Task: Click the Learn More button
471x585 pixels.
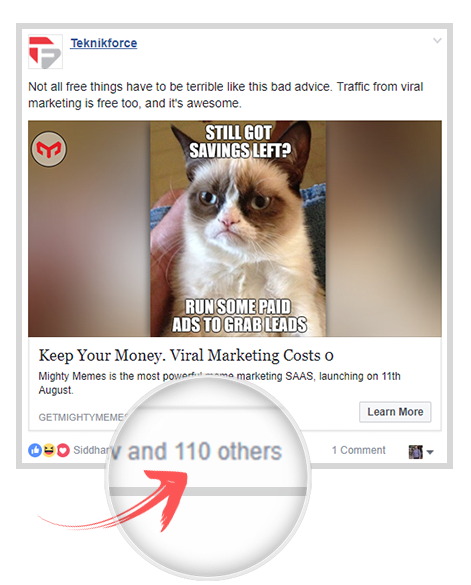Action: (395, 412)
